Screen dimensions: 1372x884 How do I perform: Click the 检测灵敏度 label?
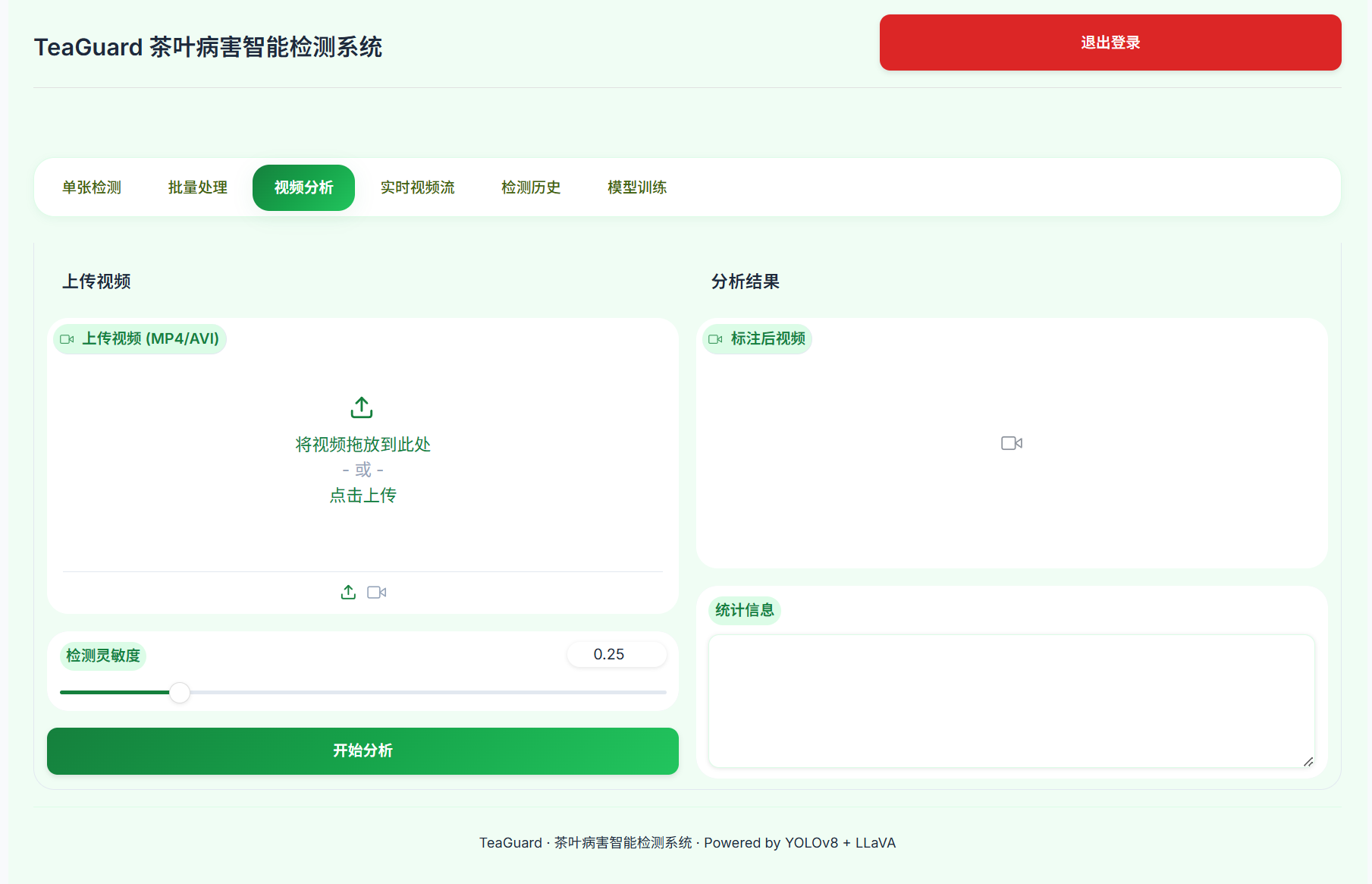tap(103, 656)
